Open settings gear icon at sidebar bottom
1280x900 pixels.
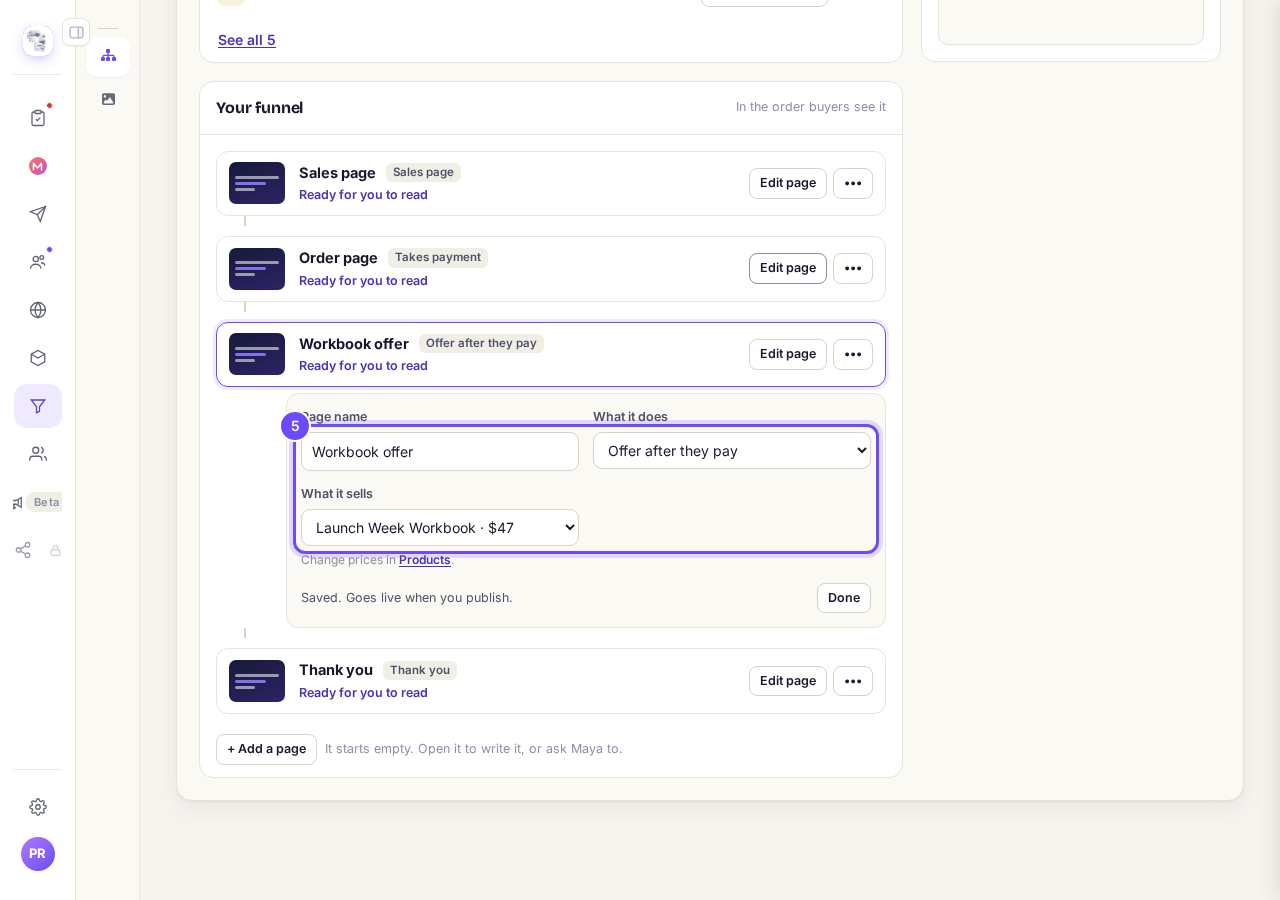pos(38,806)
